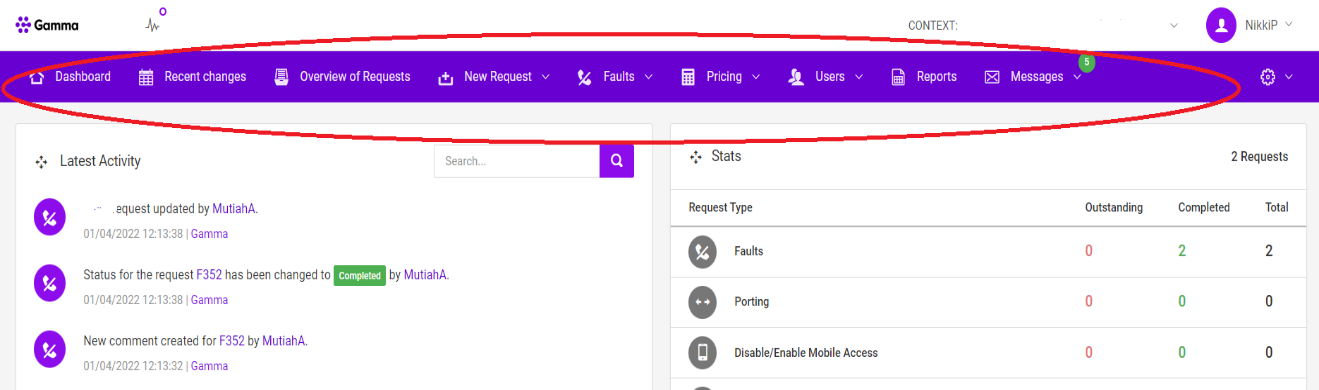The height and width of the screenshot is (390, 1319).
Task: Open Recent changes menu item
Action: (x=205, y=77)
